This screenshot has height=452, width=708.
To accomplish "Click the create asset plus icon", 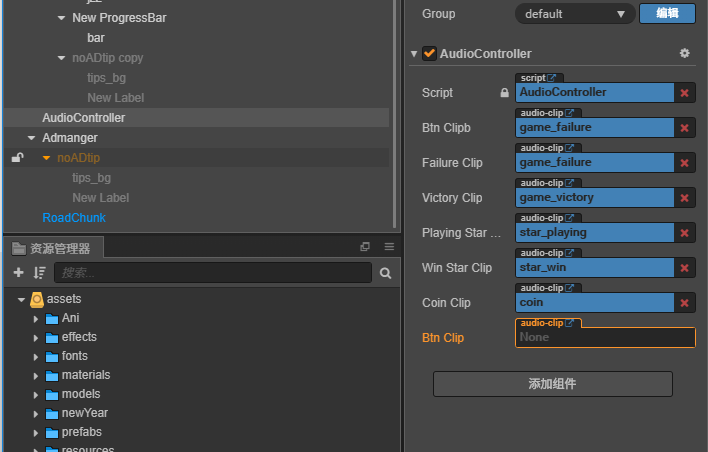I will [18, 272].
